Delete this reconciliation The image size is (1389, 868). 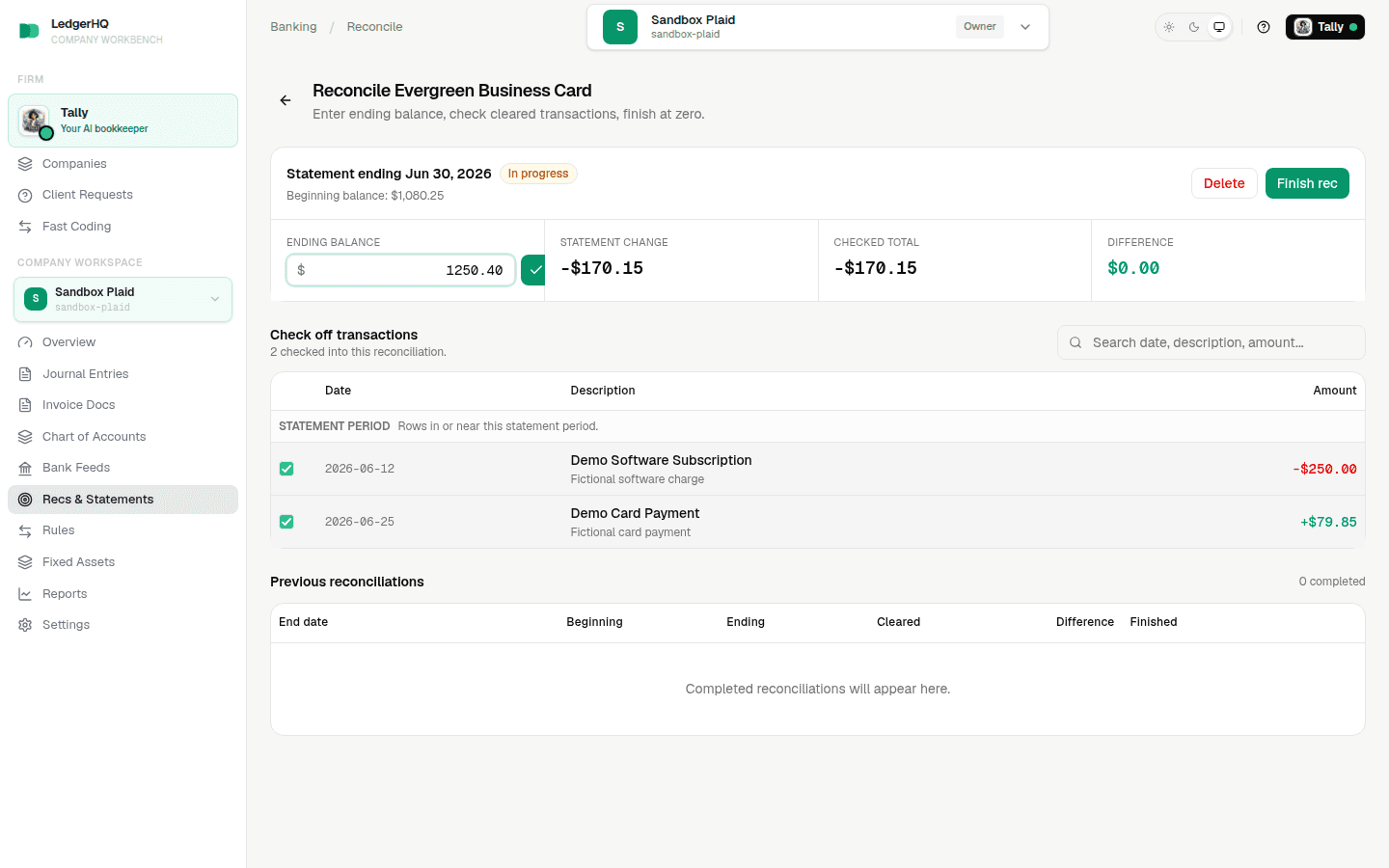(x=1224, y=183)
